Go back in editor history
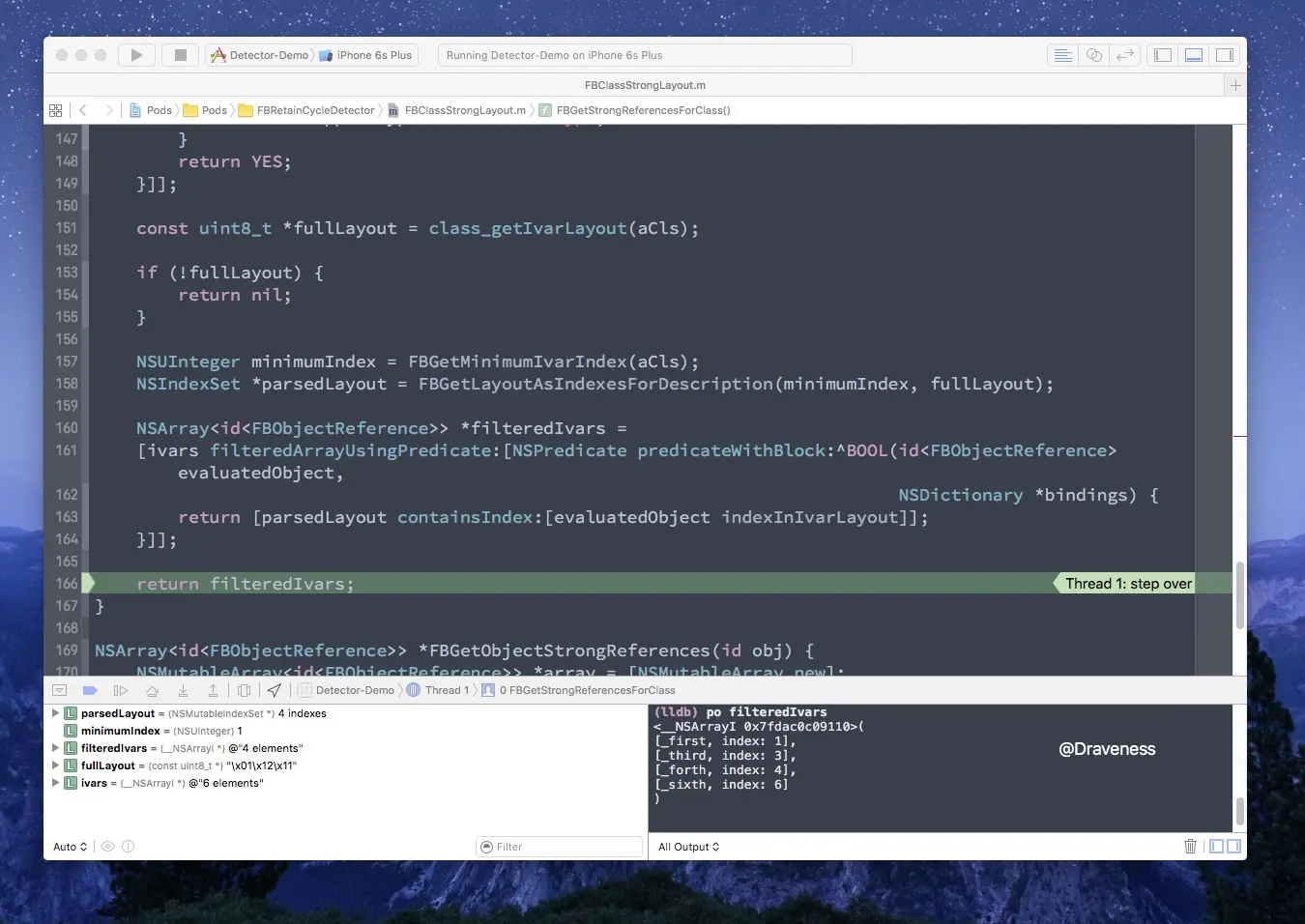The image size is (1305, 924). click(83, 110)
